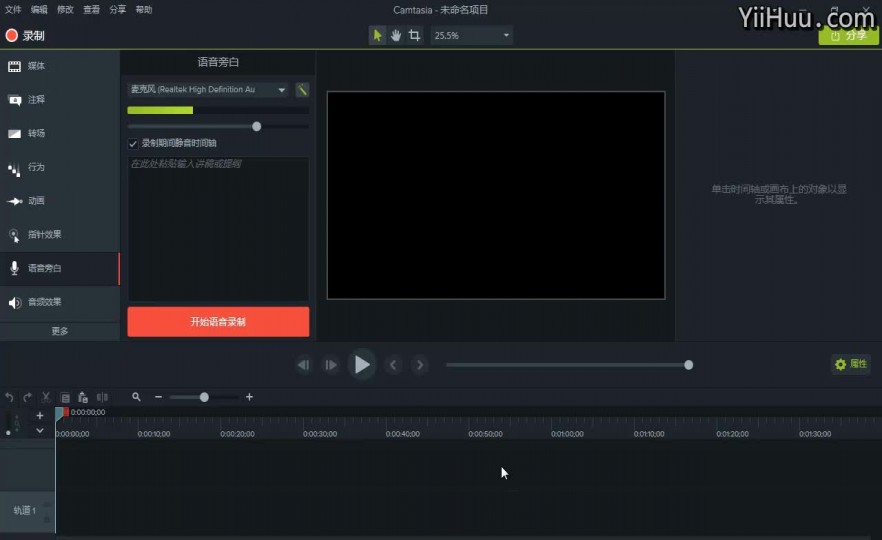Open the 音频效果 audio effects tab
The image size is (882, 540).
(x=60, y=302)
